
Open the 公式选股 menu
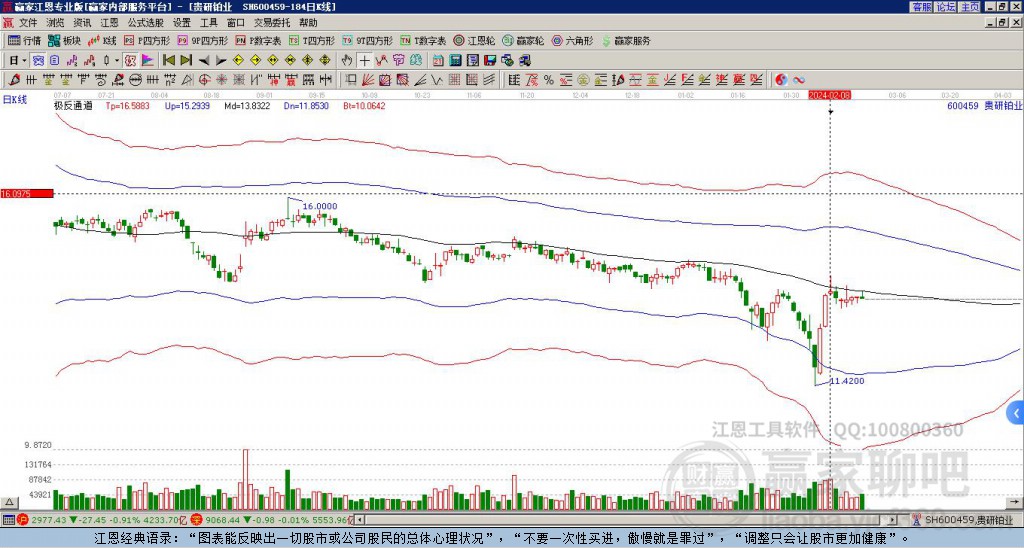pyautogui.click(x=146, y=23)
